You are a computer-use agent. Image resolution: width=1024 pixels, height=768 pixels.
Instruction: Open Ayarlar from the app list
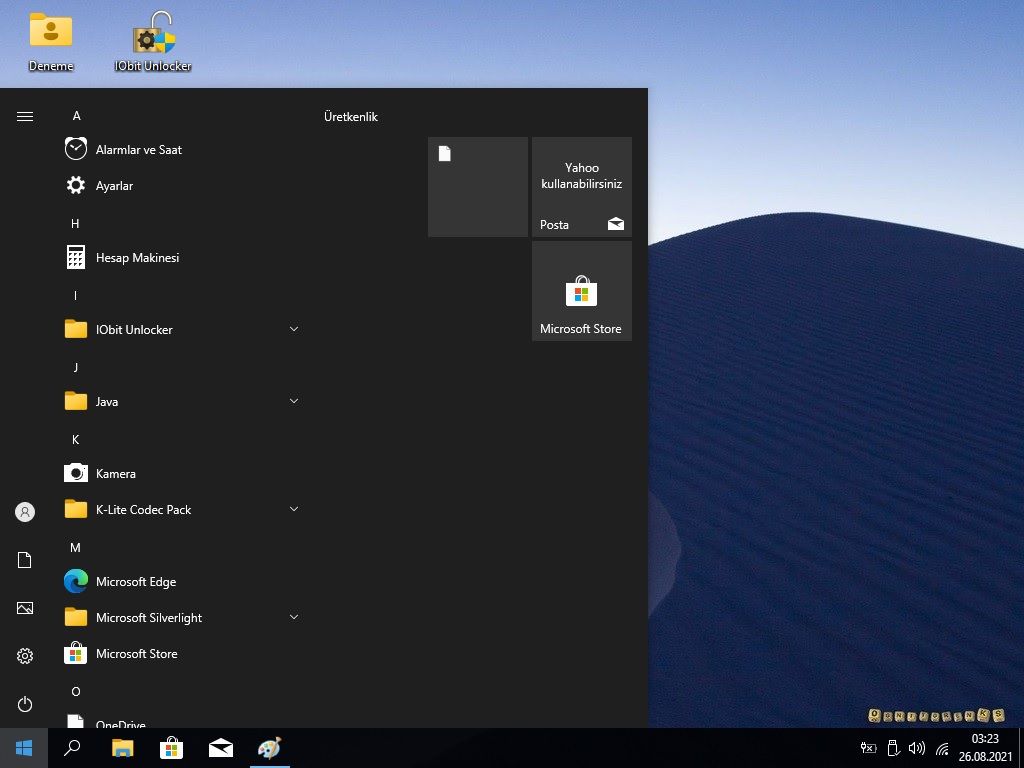pos(183,185)
